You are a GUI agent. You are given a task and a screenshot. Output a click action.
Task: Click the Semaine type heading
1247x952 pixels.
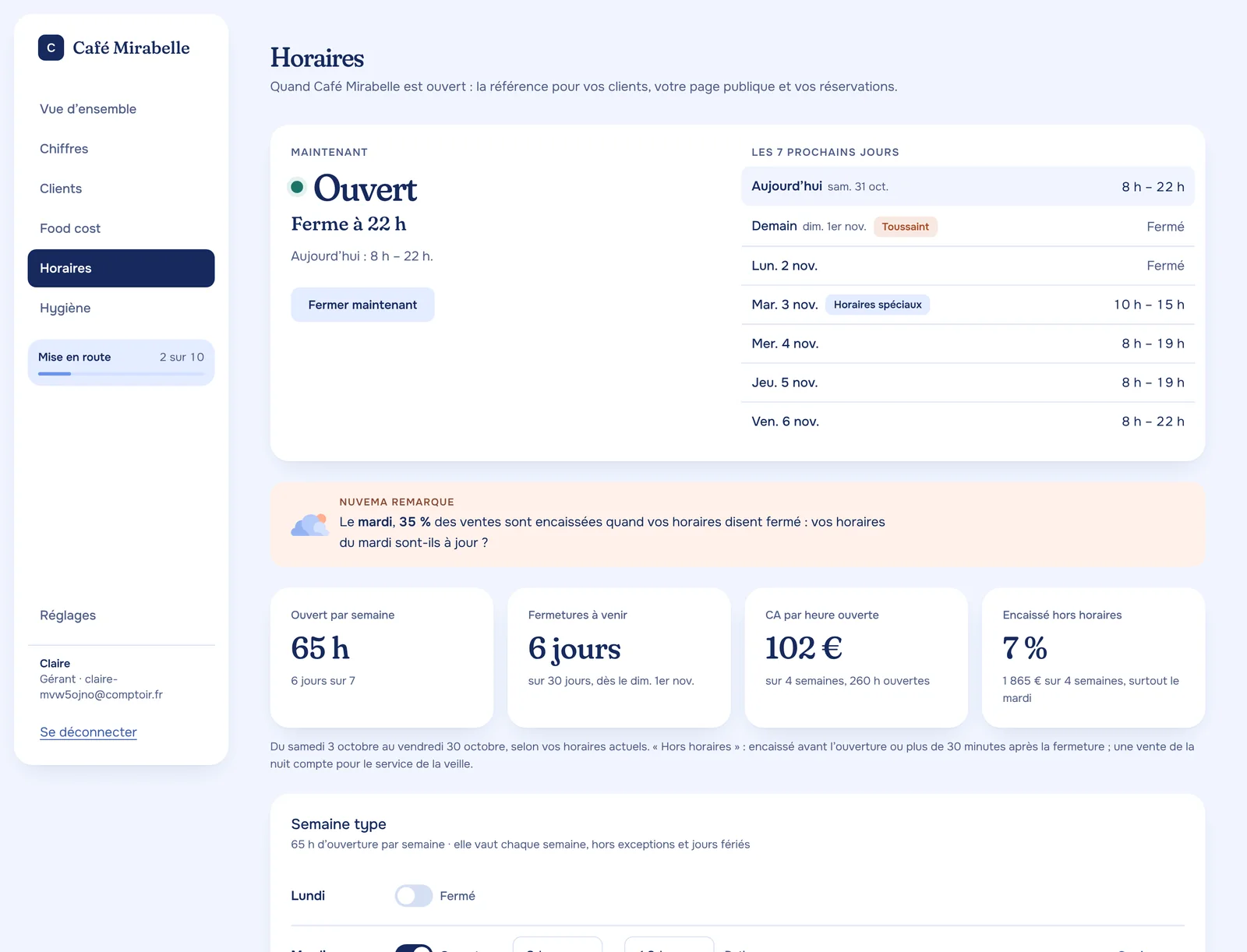338,824
